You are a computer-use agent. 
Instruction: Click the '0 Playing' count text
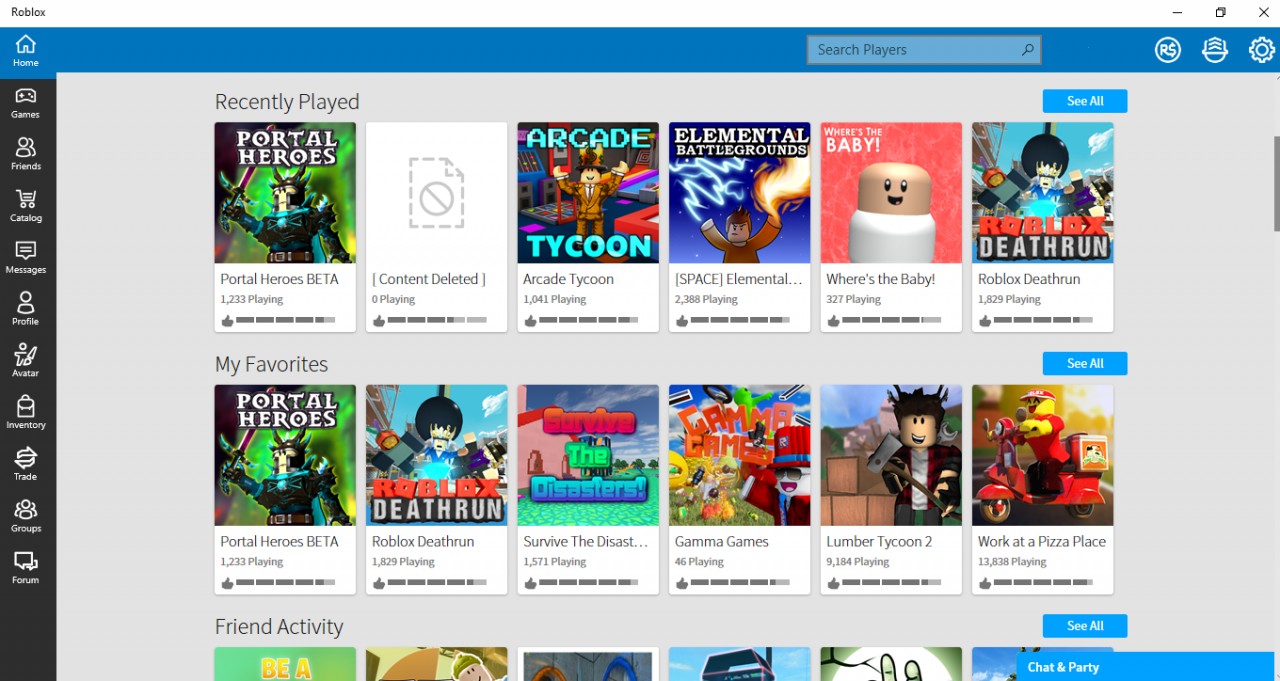click(393, 299)
